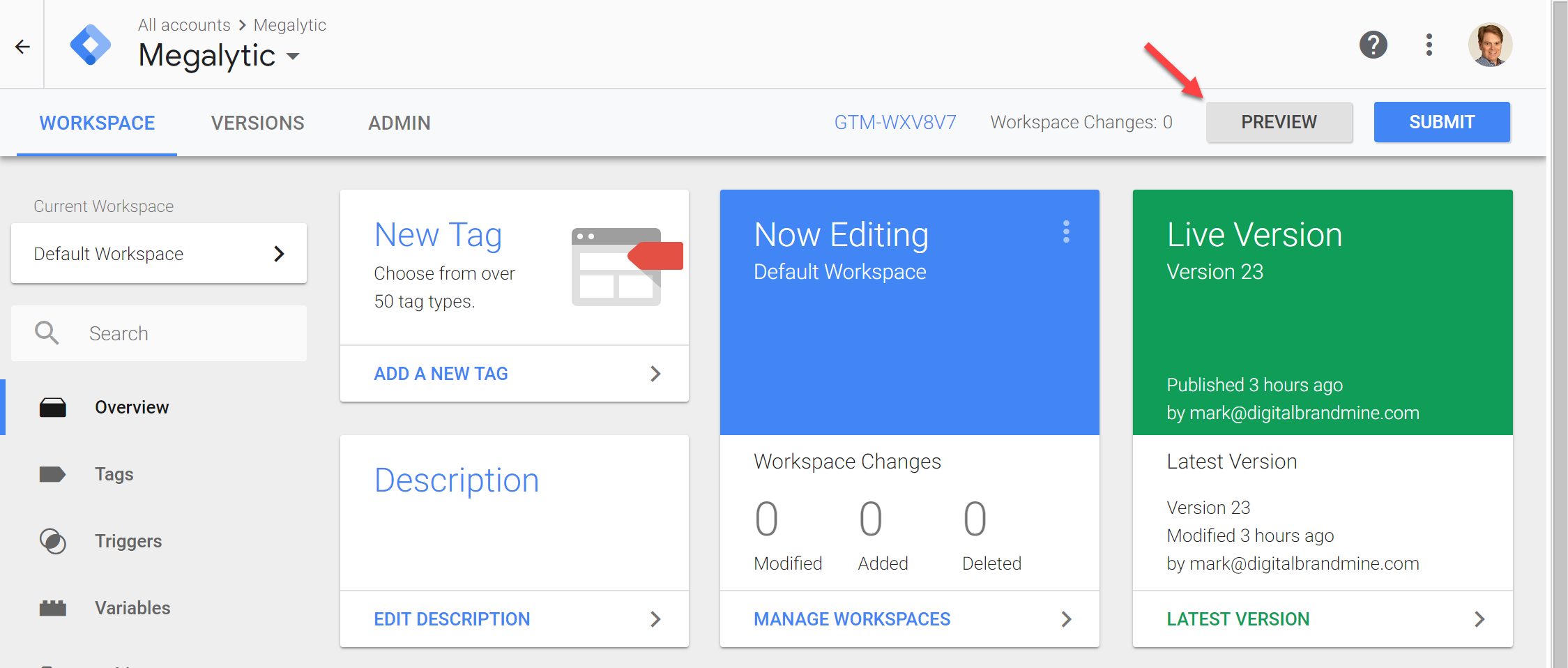This screenshot has width=1568, height=668.
Task: Open the header three-dot options menu
Action: point(1429,45)
